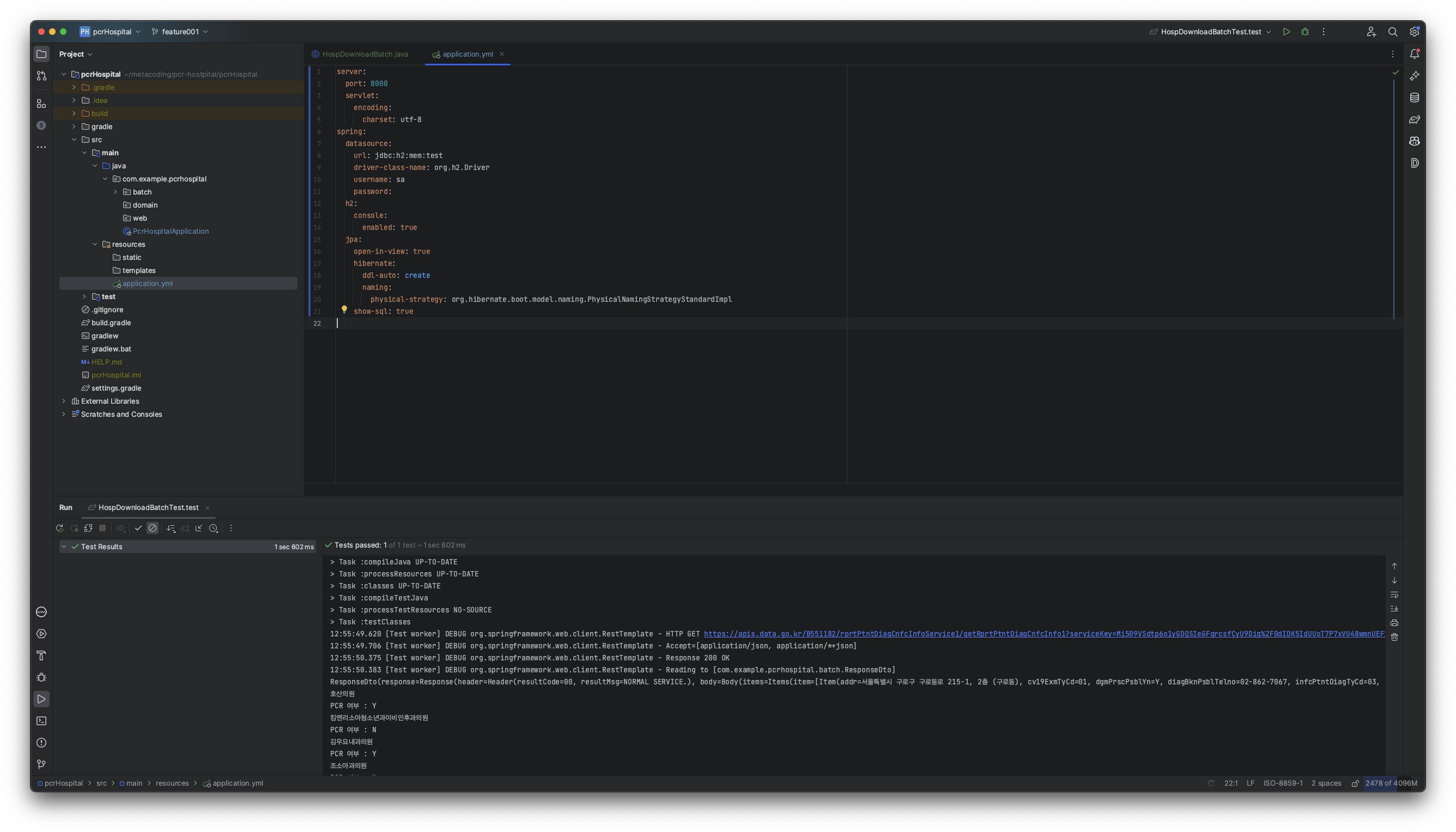Rerun tests with the Rerun icon
The image size is (1456, 832).
click(59, 529)
